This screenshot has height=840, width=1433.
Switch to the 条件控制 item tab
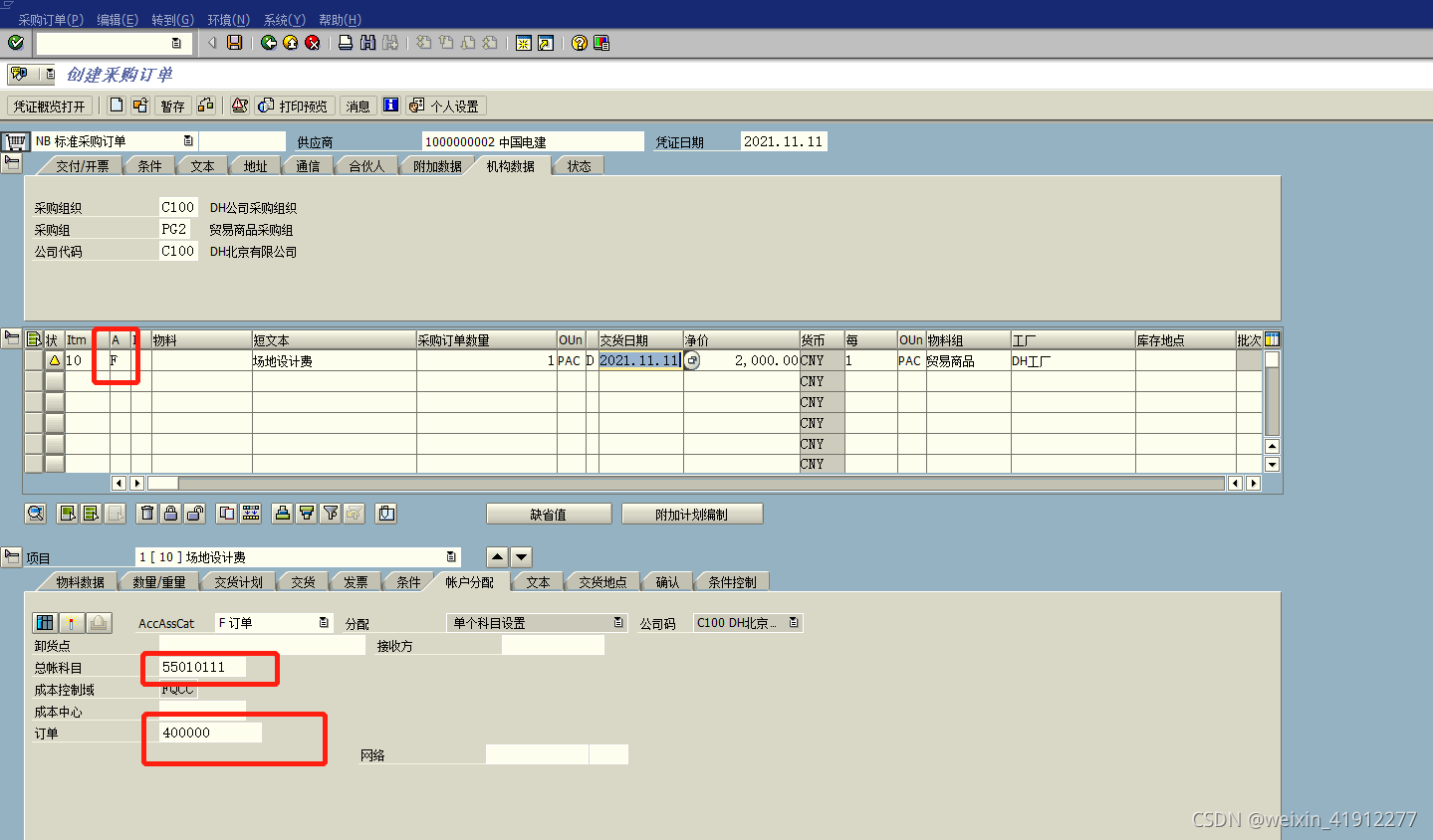pos(732,582)
